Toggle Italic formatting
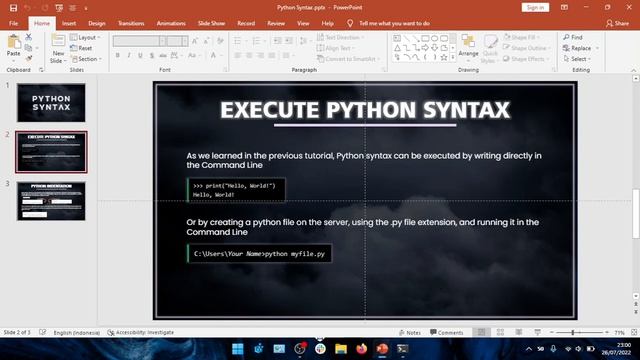Image resolution: width=640 pixels, height=360 pixels. click(x=129, y=55)
